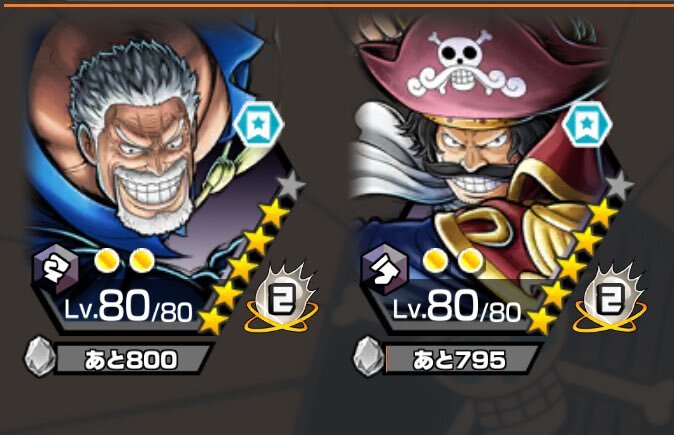Open the silver number 2 medal on the left card

[x=282, y=298]
